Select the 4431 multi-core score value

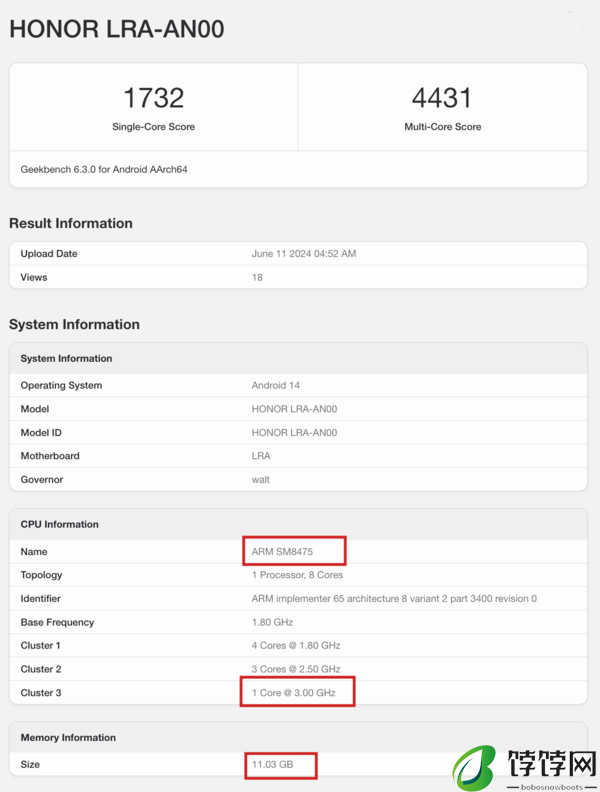click(x=442, y=97)
